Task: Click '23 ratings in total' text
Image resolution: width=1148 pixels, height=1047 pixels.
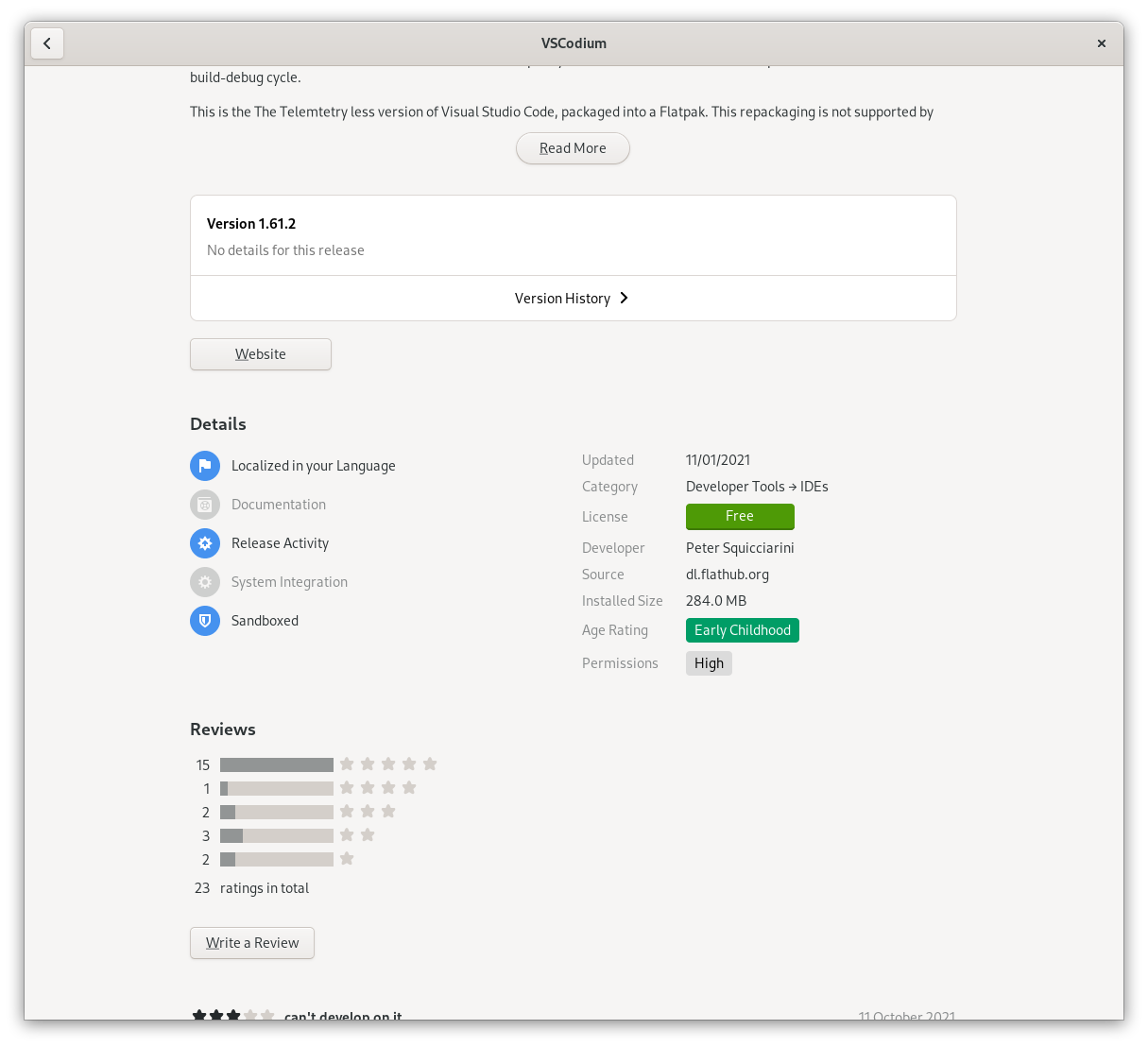Action: pos(251,888)
